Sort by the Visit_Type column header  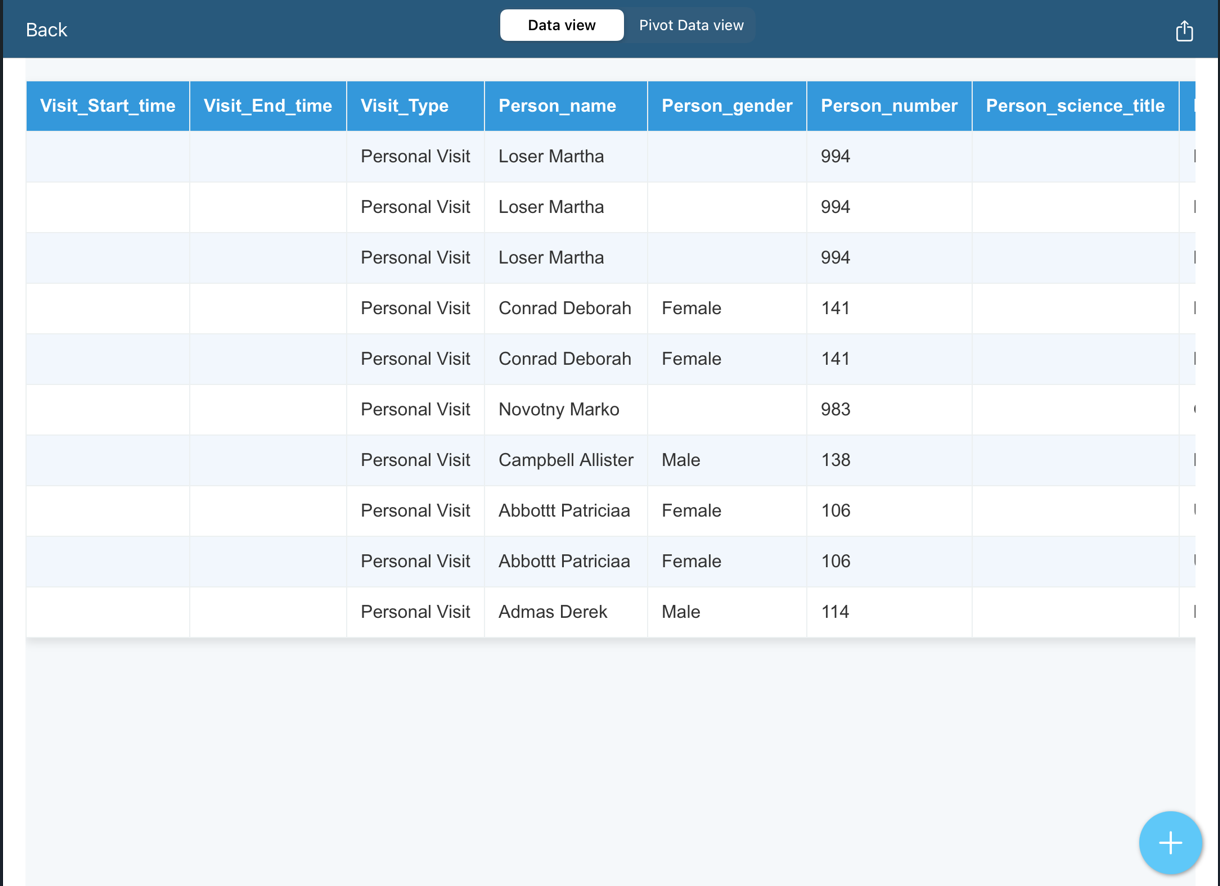click(405, 106)
